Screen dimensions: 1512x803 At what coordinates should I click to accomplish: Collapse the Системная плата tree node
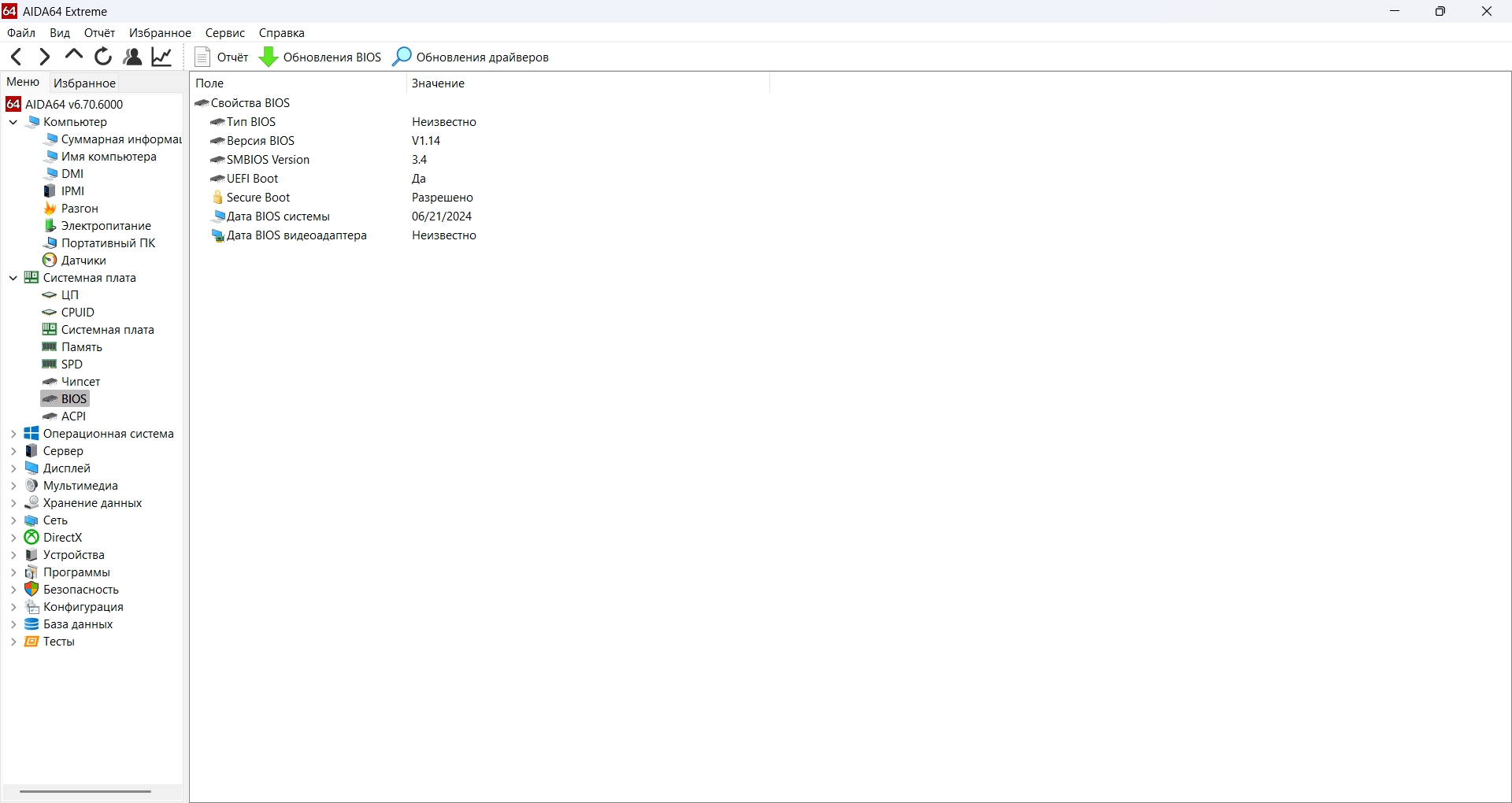13,278
